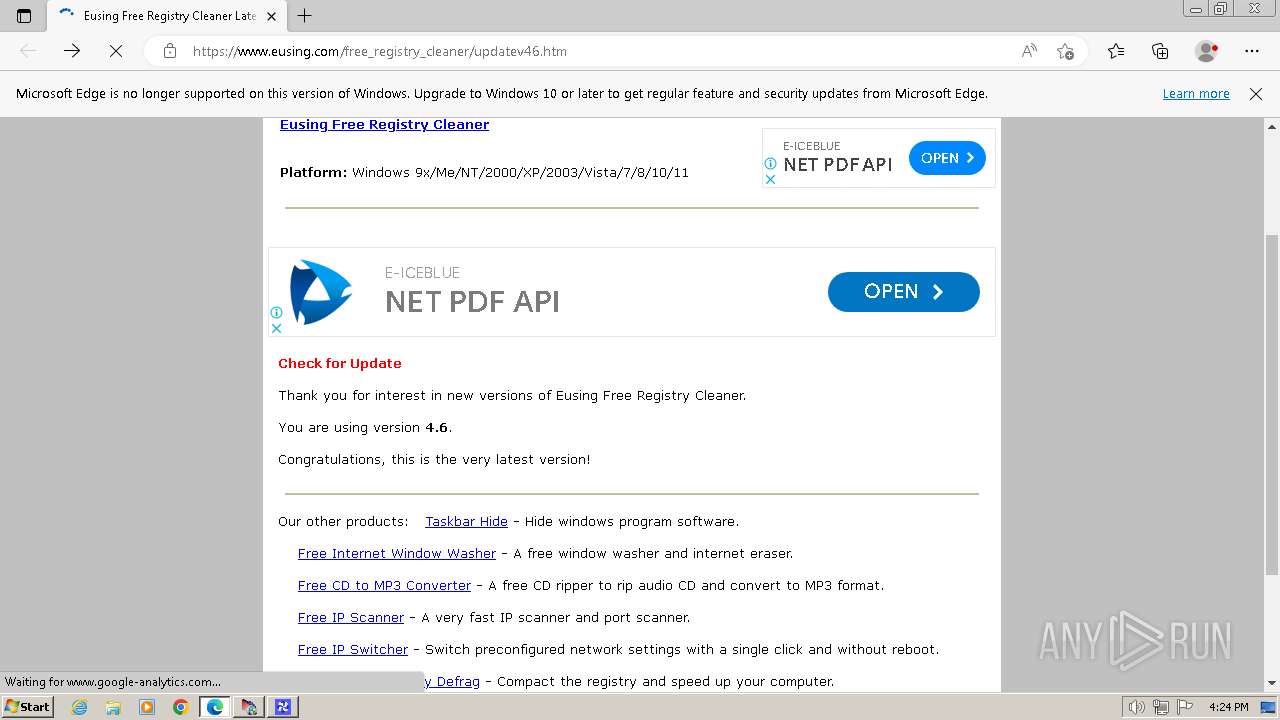Click OPEN on the small NET PDF API ad
This screenshot has width=1280, height=720.
coord(947,158)
